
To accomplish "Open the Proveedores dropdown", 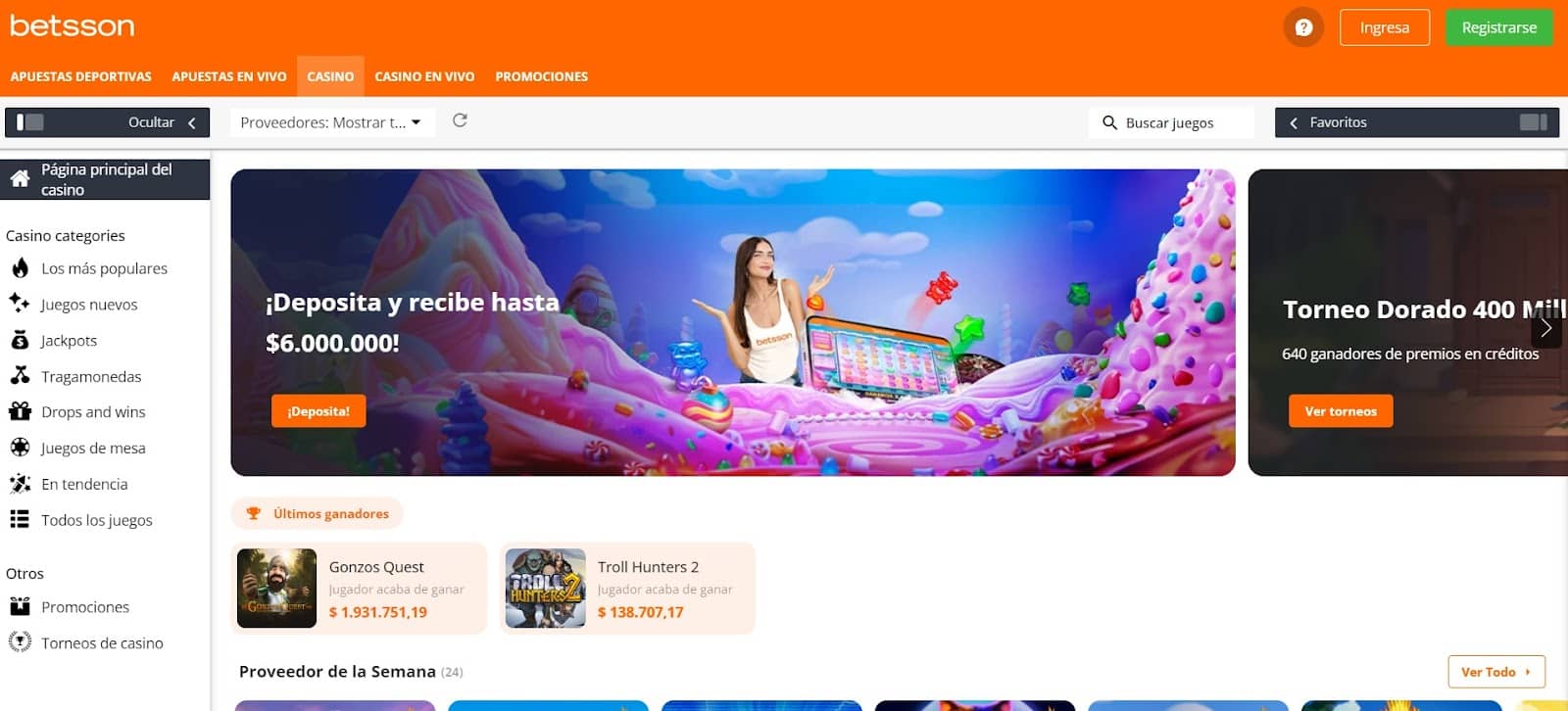I will (x=331, y=122).
